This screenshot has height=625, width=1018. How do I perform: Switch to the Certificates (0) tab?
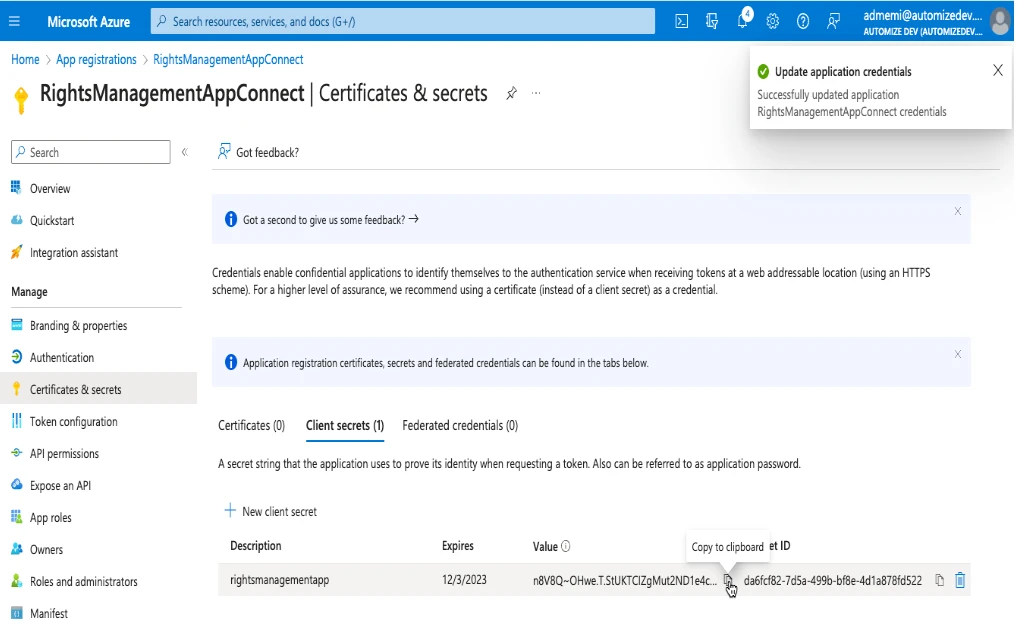pyautogui.click(x=251, y=425)
